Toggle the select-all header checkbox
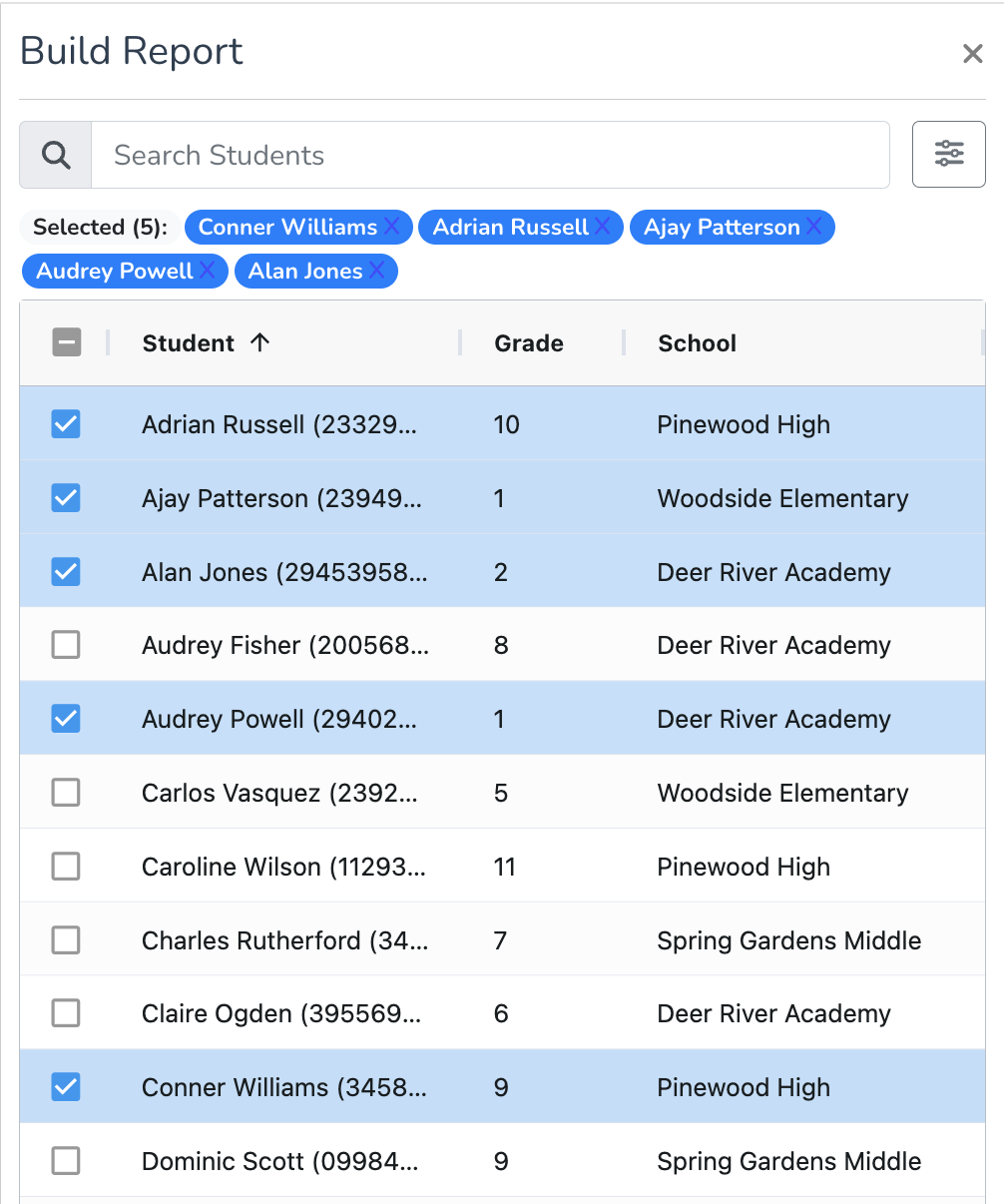Screen dimensions: 1004x1204 (x=66, y=342)
